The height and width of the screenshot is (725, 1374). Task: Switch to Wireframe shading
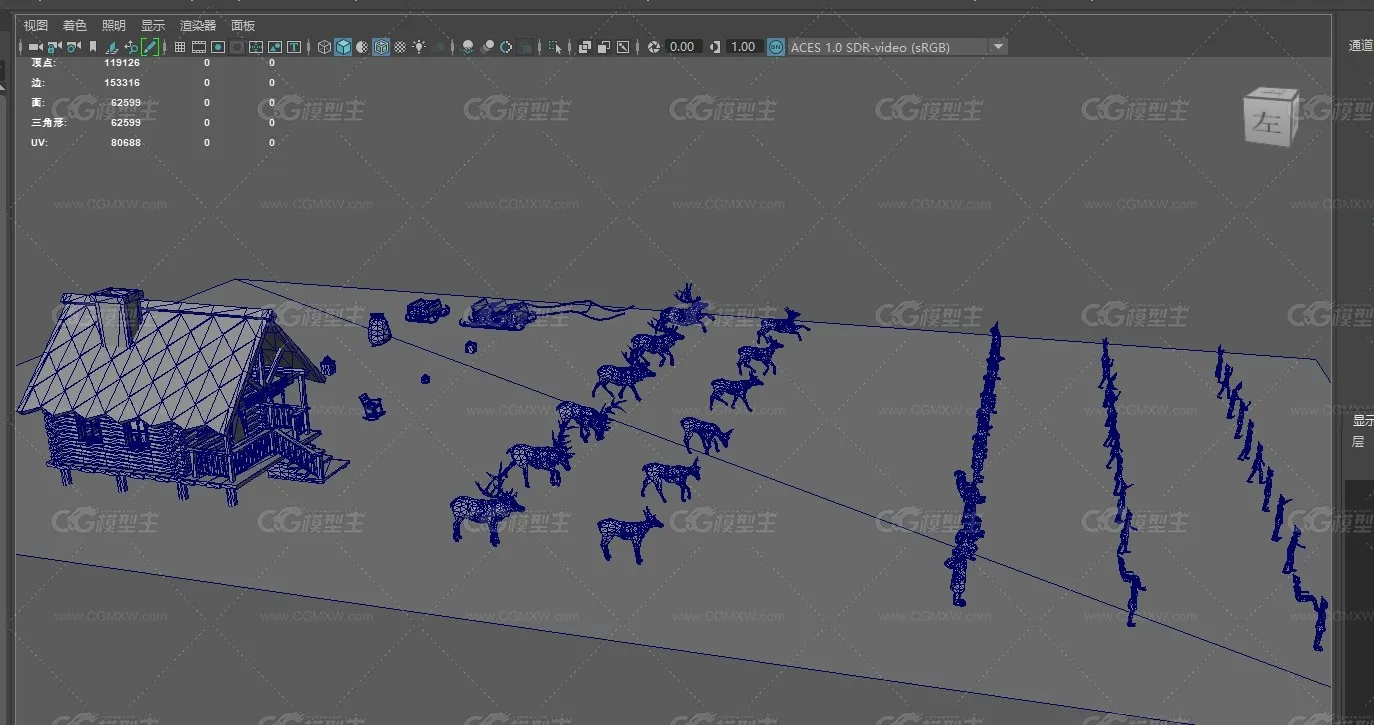point(324,47)
